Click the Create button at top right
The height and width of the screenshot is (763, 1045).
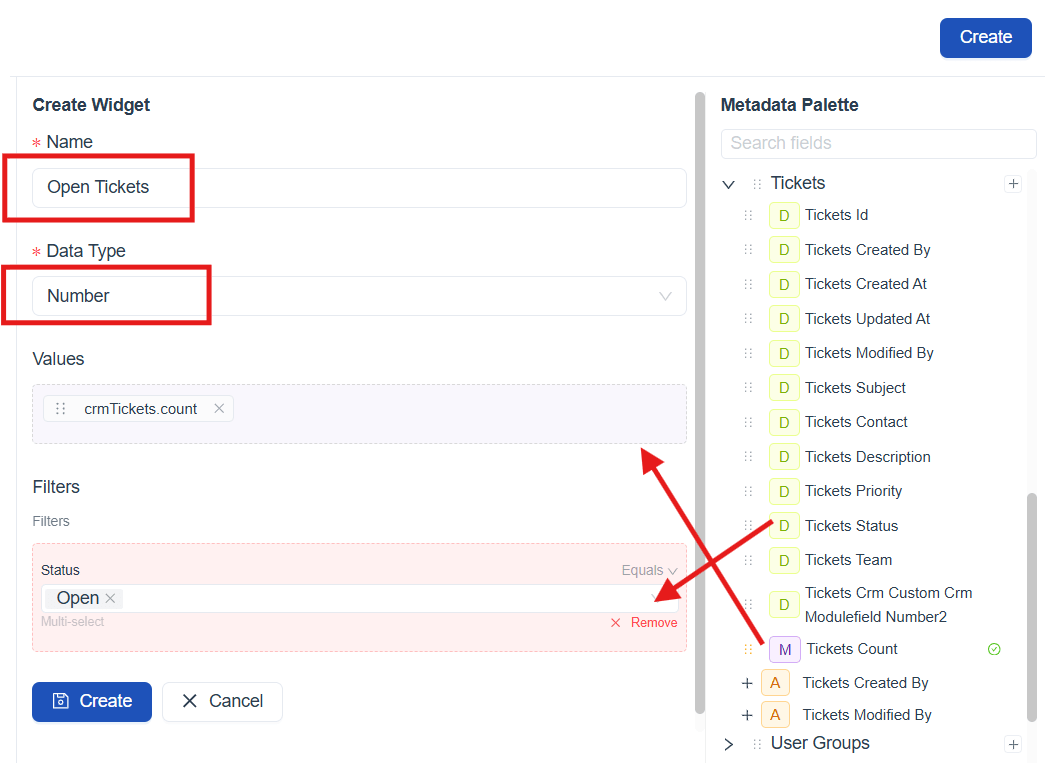tap(985, 37)
